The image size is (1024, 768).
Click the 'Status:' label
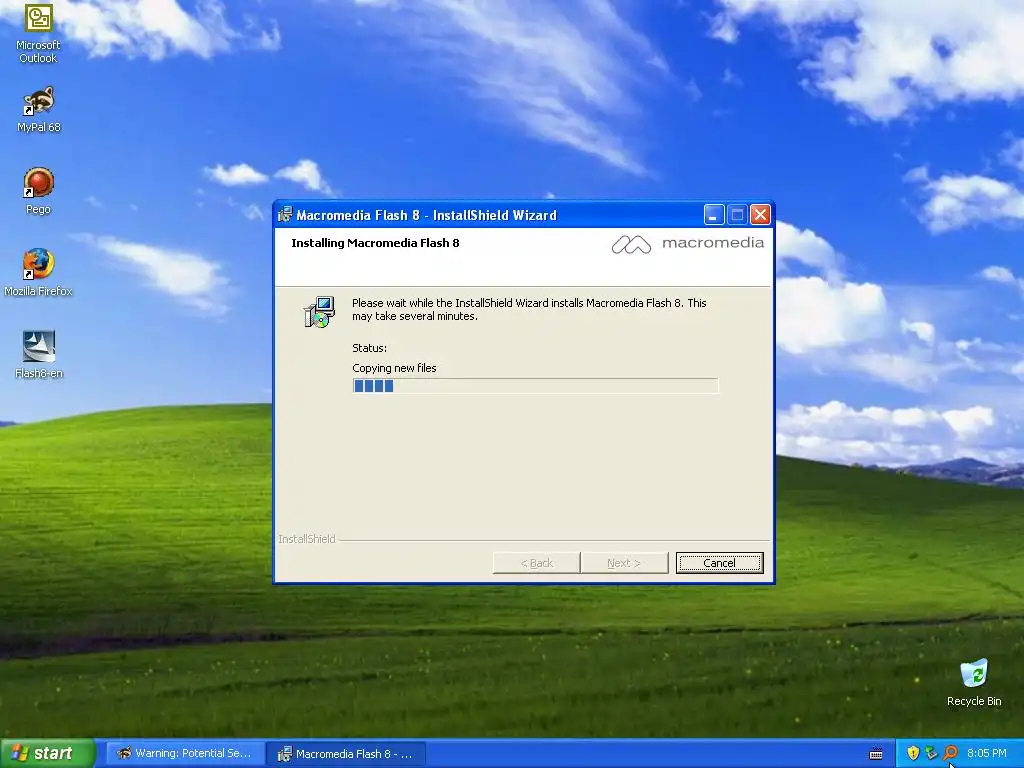pos(369,348)
